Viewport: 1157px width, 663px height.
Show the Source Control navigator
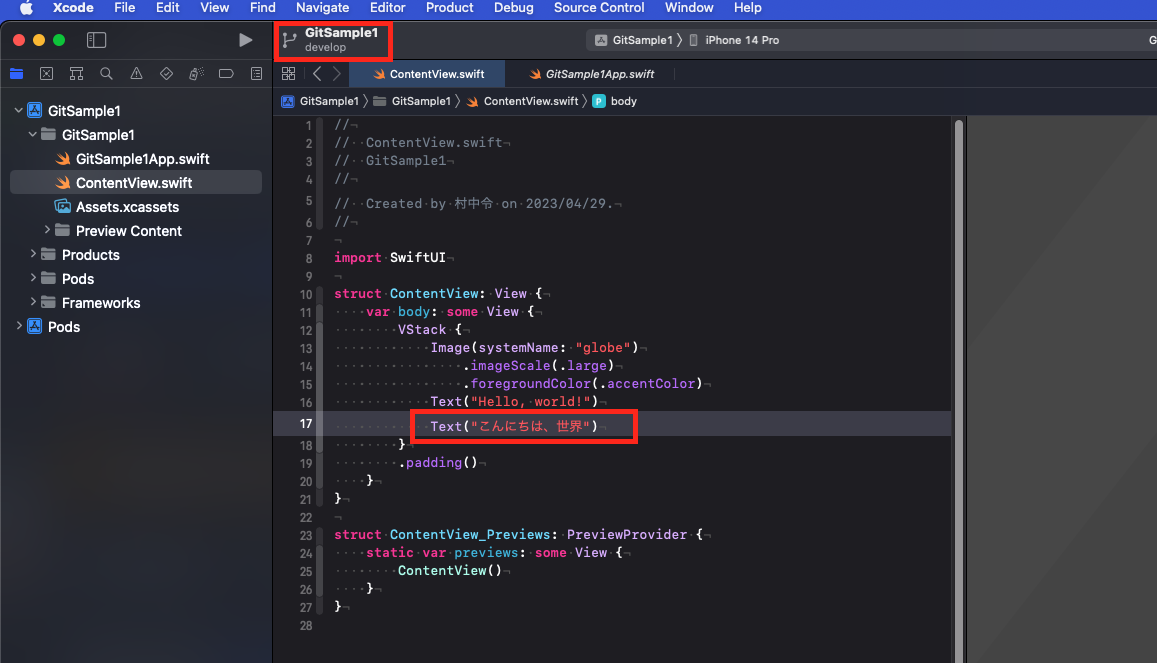tap(46, 74)
